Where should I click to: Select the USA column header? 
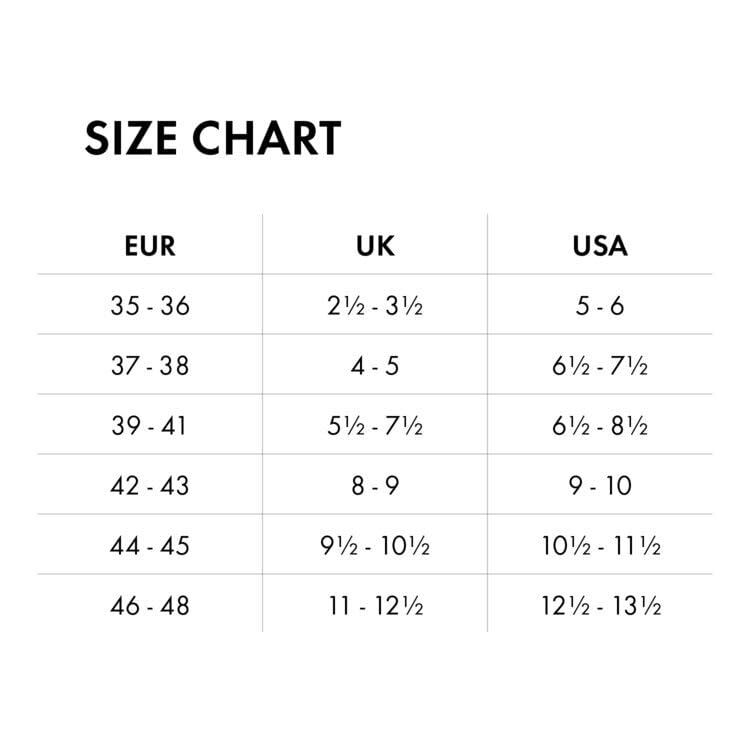600,245
